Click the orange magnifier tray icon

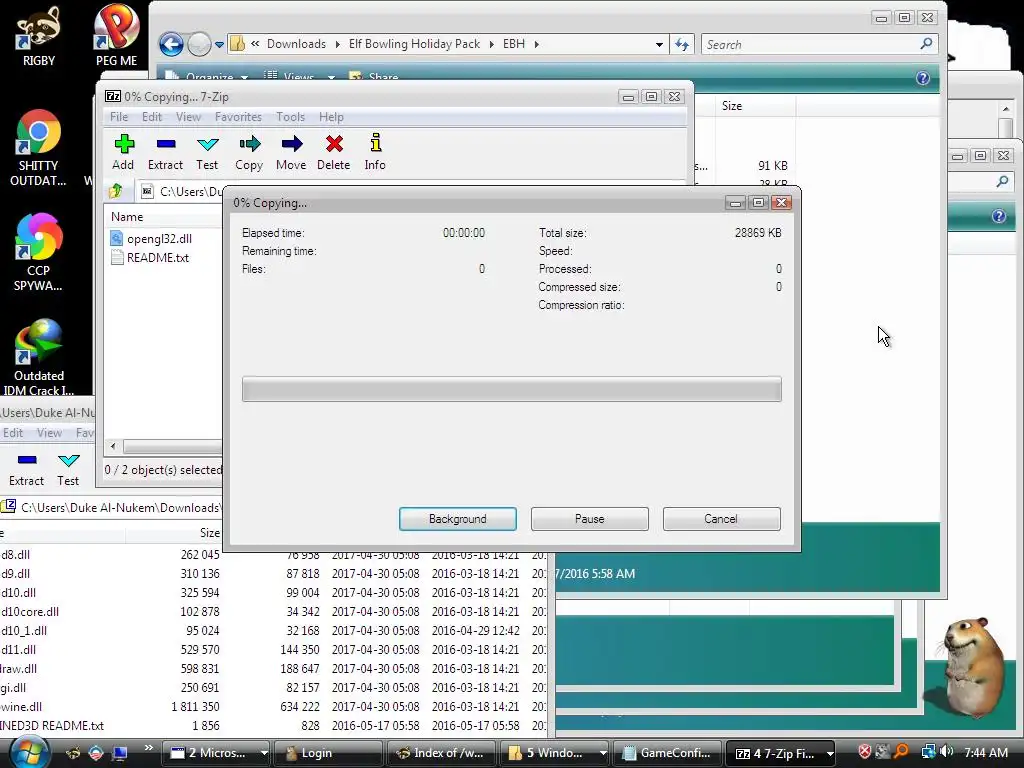click(x=901, y=752)
